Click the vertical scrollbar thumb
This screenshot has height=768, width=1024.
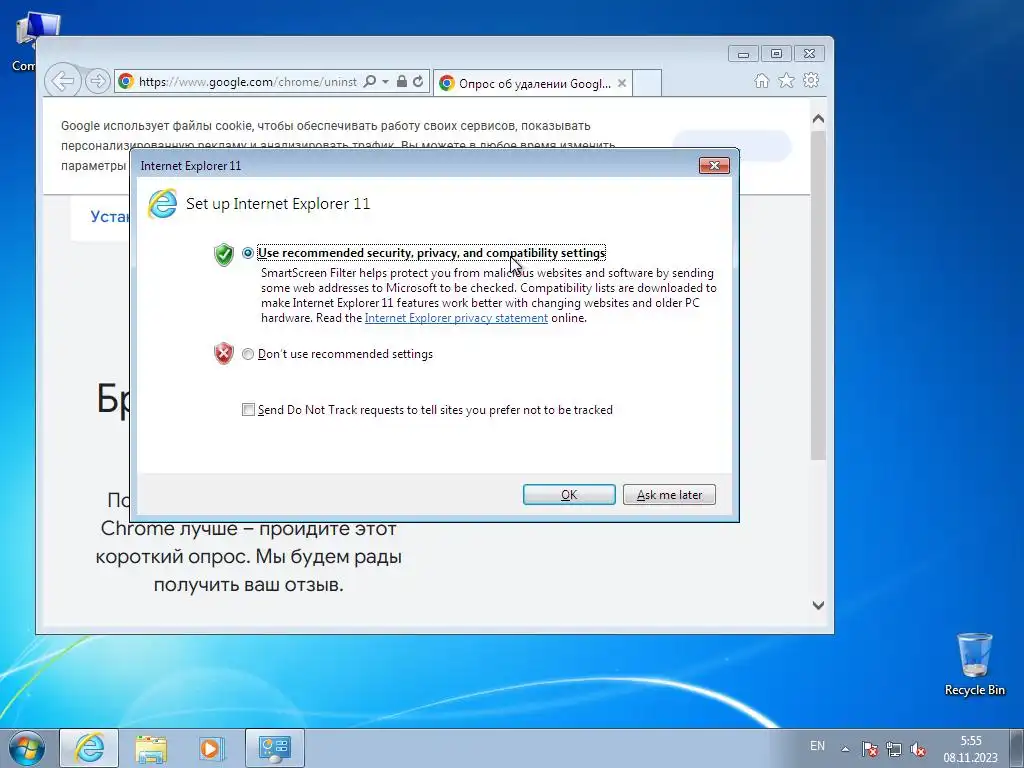click(818, 295)
